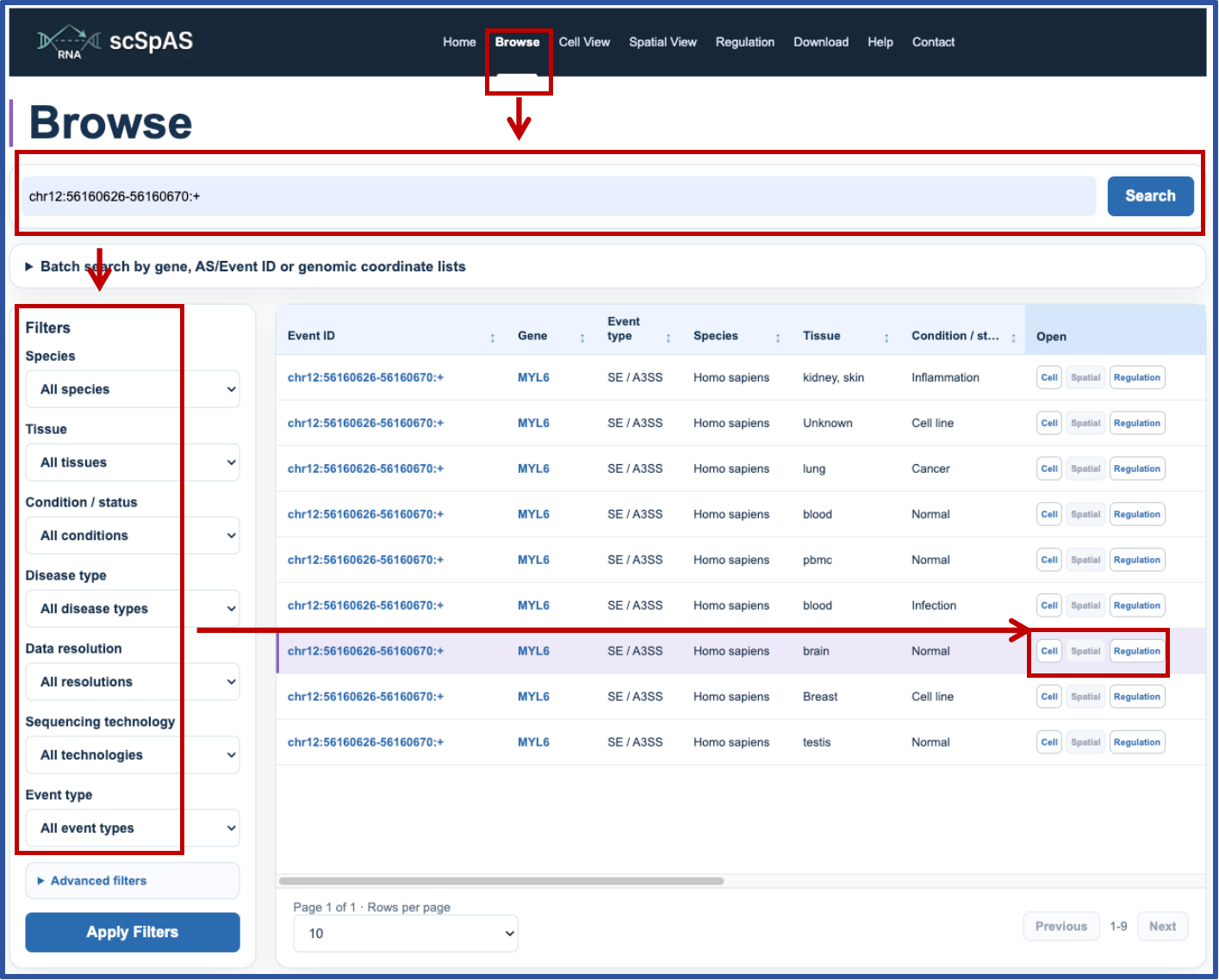The height and width of the screenshot is (980, 1219).
Task: Open Cell view for the Inflammation row
Action: [x=1049, y=378]
